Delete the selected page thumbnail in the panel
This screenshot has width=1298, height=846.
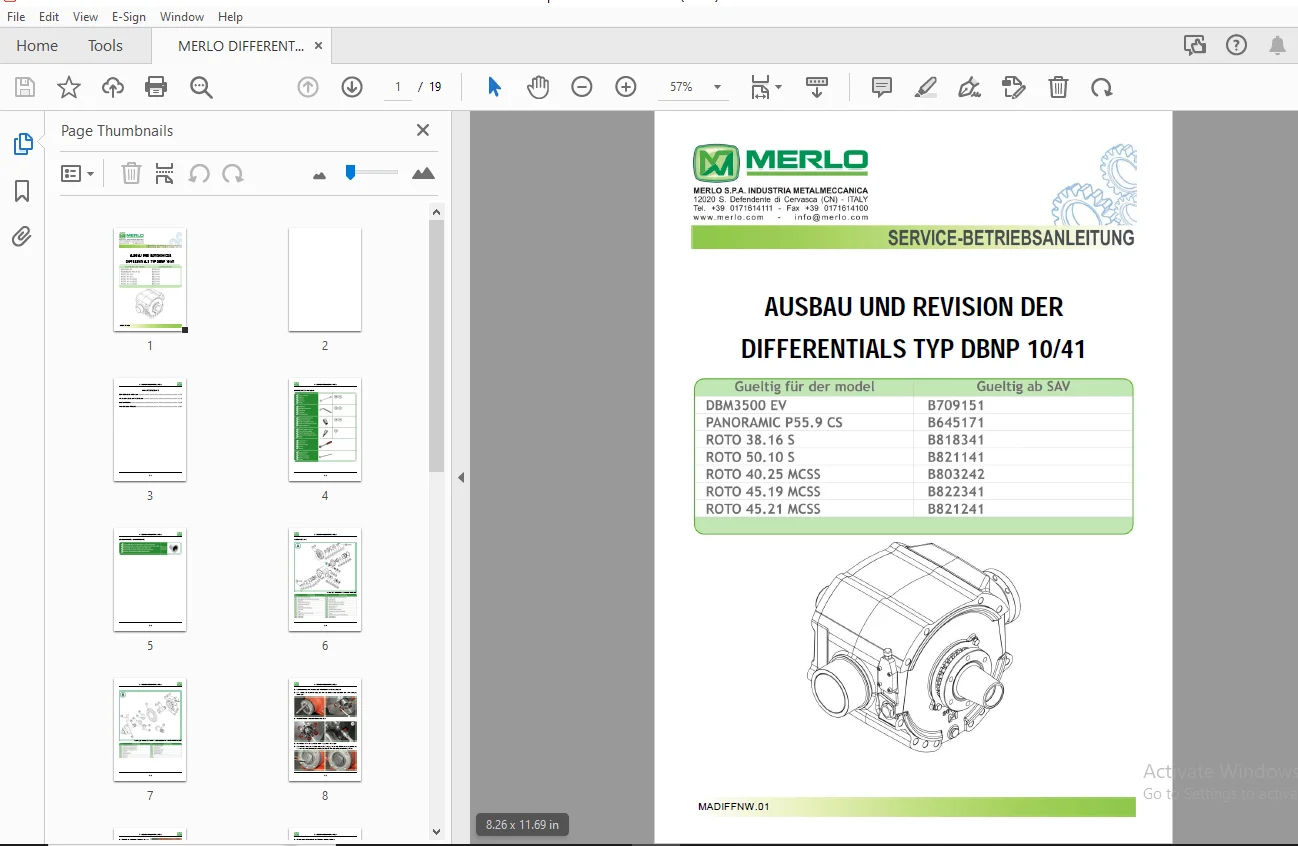[131, 173]
